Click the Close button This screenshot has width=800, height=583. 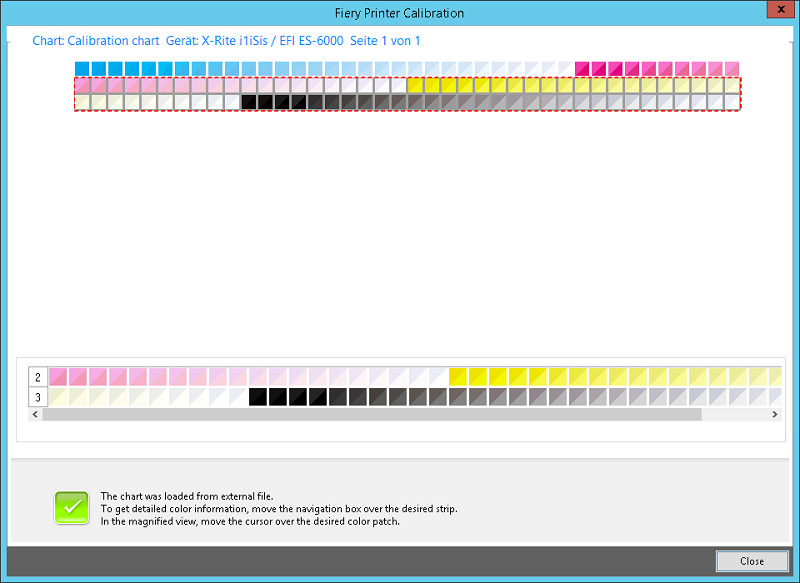coord(753,561)
